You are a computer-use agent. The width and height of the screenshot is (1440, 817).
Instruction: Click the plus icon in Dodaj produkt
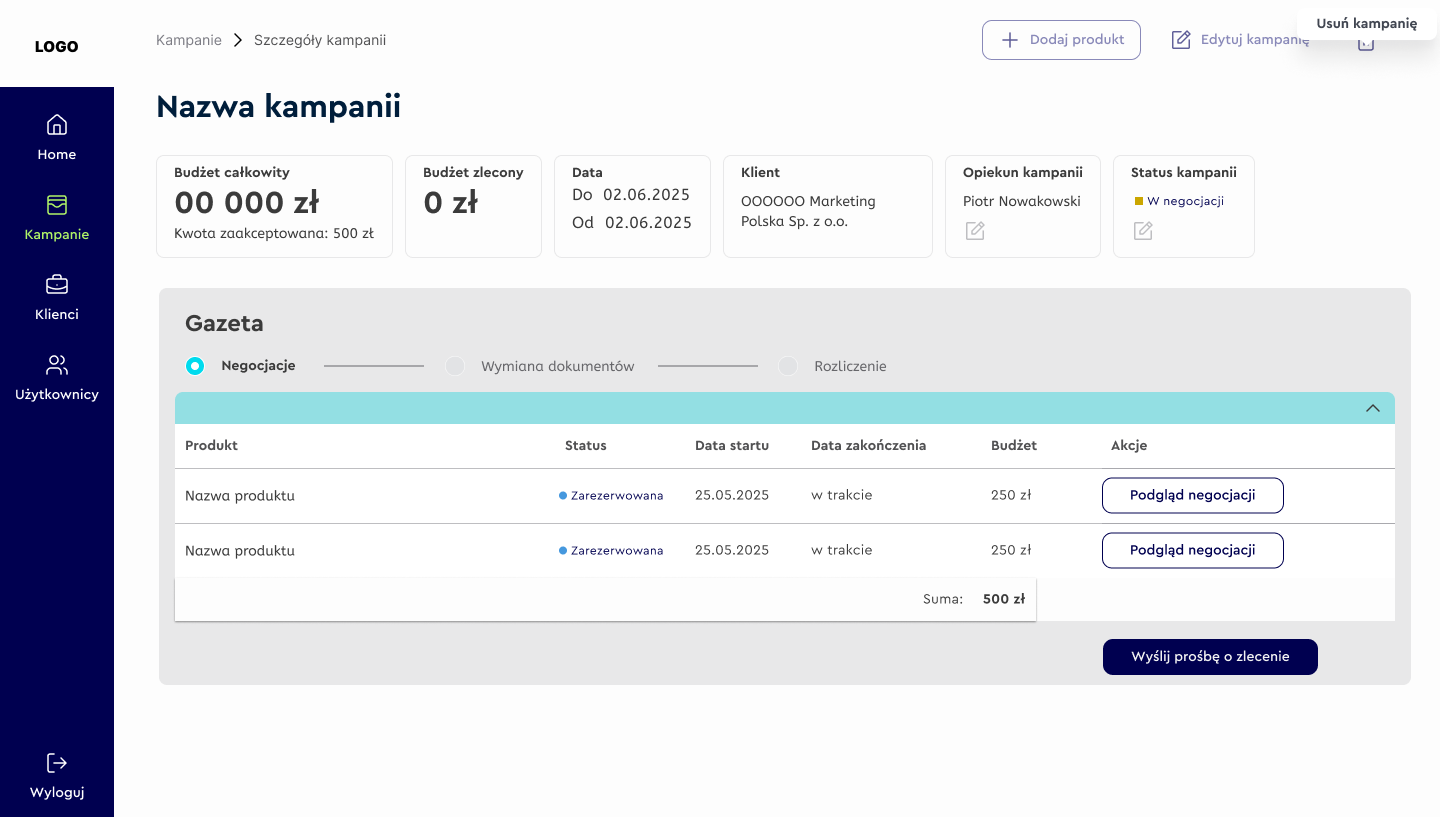pos(1010,40)
